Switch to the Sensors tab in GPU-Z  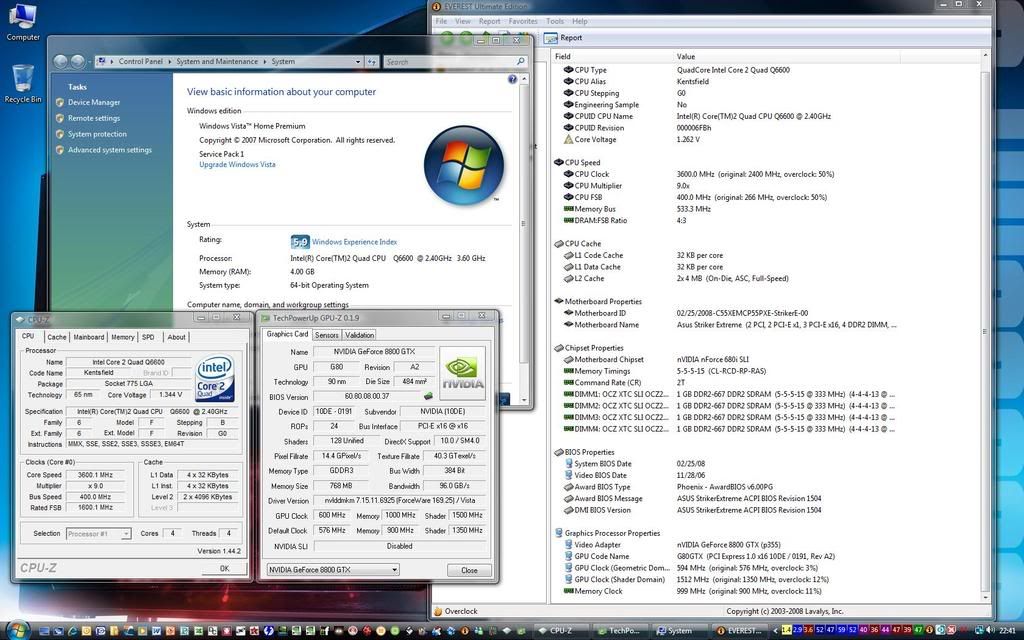[x=326, y=335]
